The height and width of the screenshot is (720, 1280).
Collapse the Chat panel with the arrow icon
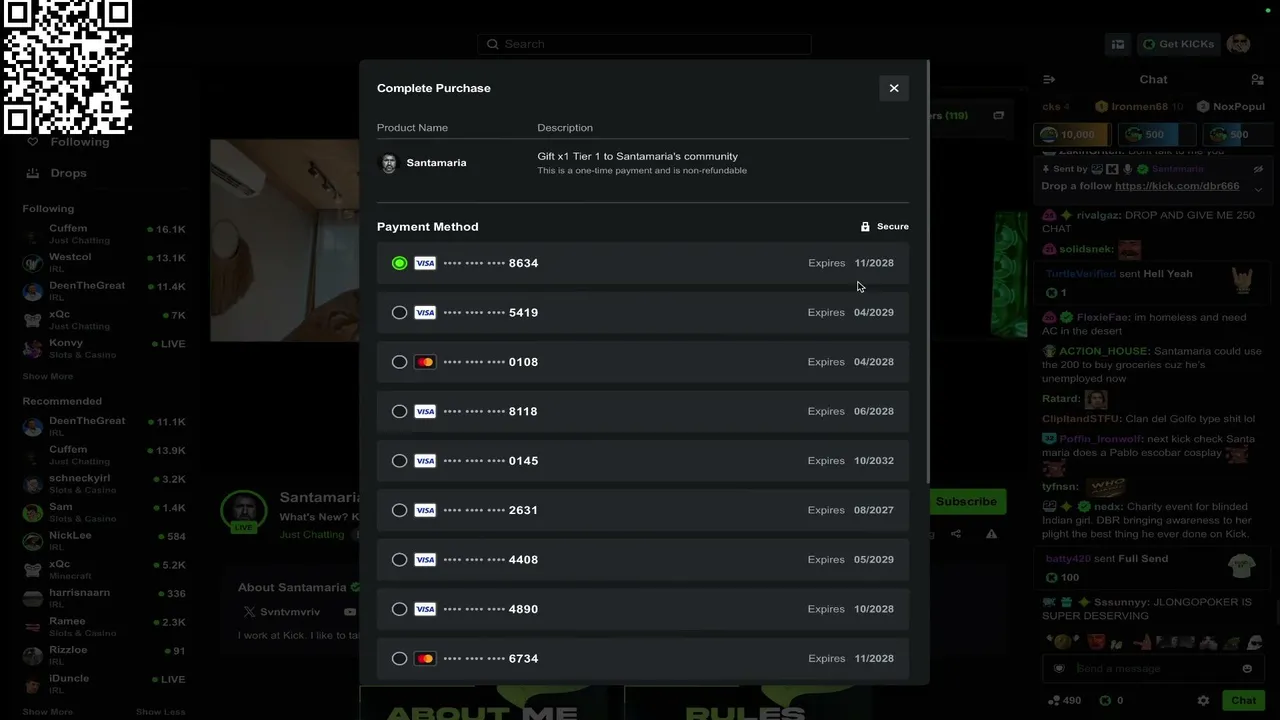pyautogui.click(x=1049, y=79)
